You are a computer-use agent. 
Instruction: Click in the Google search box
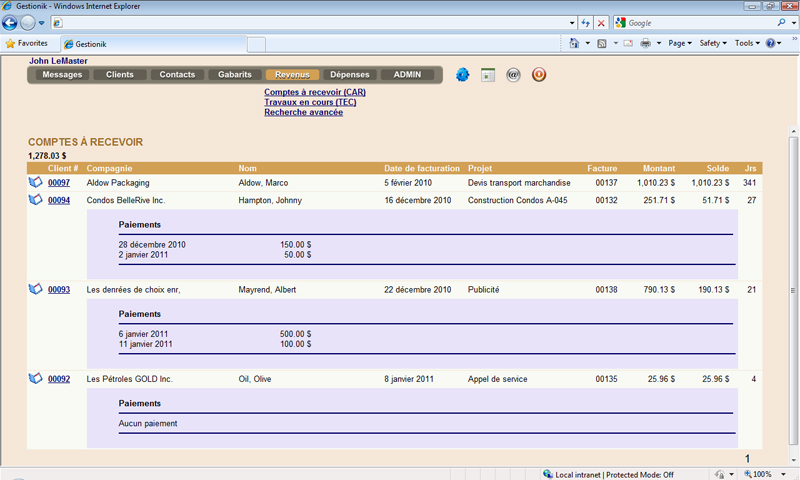pyautogui.click(x=699, y=23)
